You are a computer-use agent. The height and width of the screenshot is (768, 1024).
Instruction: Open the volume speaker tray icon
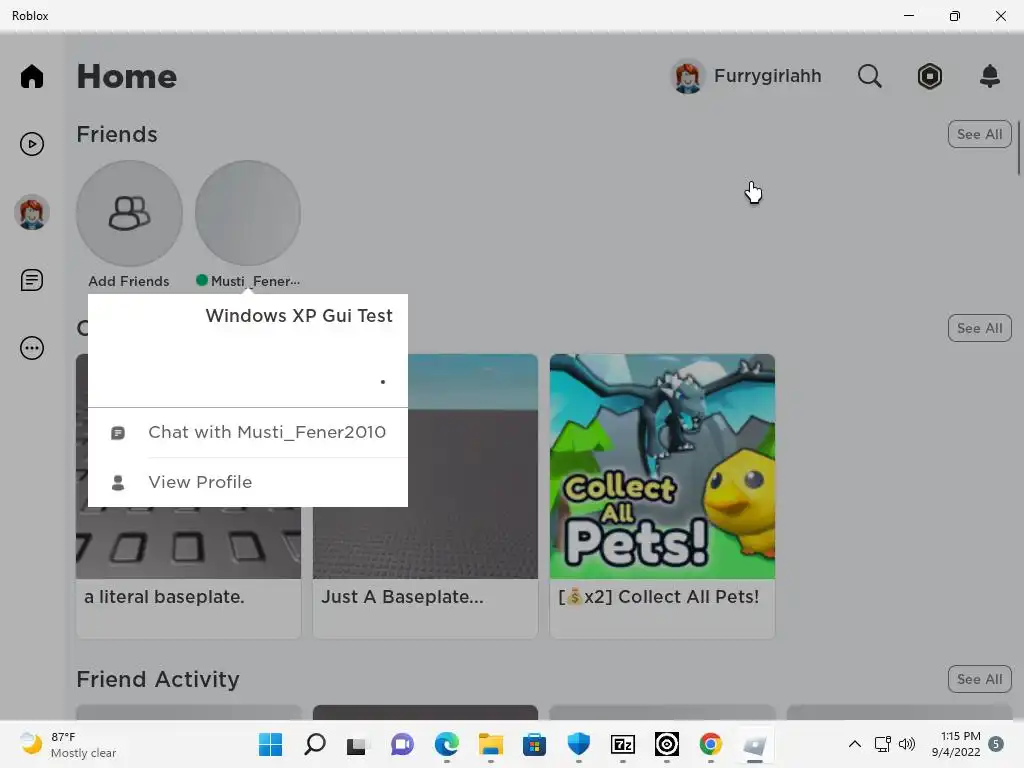906,744
